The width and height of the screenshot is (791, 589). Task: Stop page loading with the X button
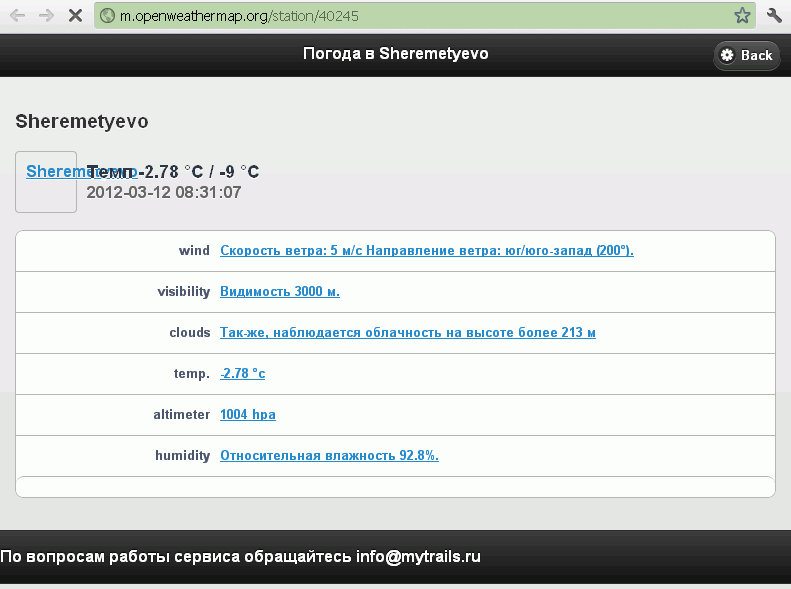76,16
